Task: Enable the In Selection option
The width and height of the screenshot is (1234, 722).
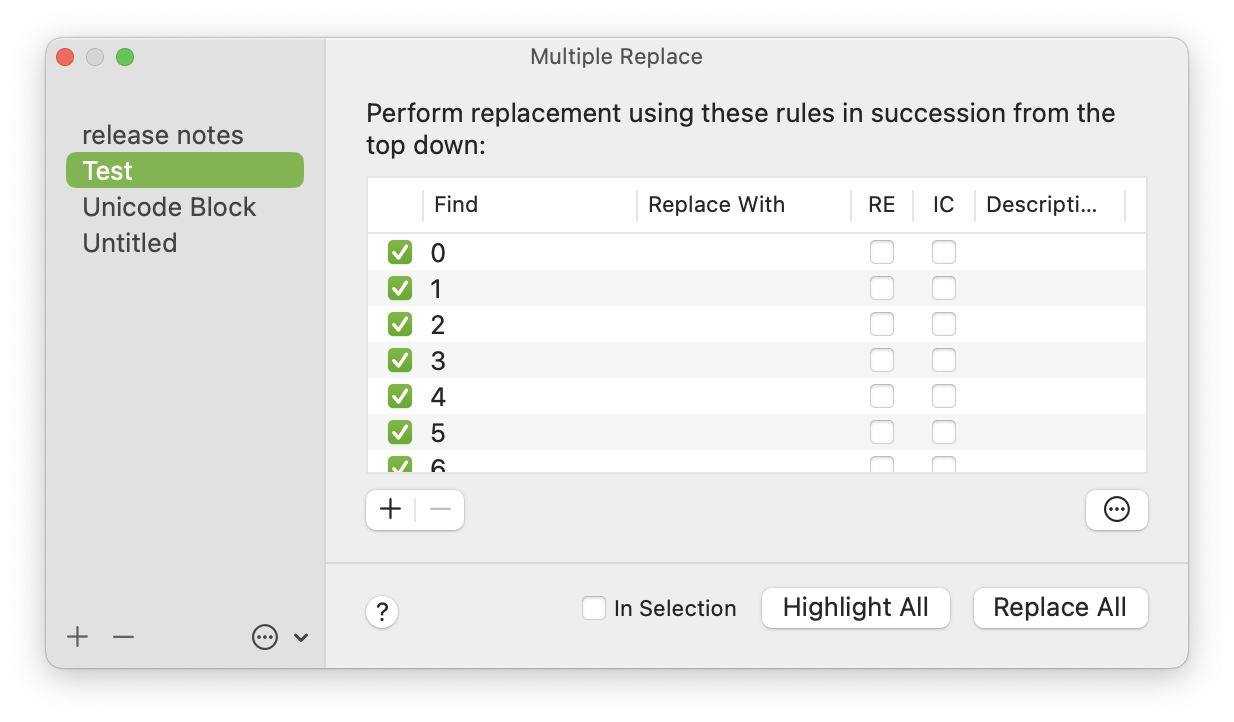Action: coord(594,607)
